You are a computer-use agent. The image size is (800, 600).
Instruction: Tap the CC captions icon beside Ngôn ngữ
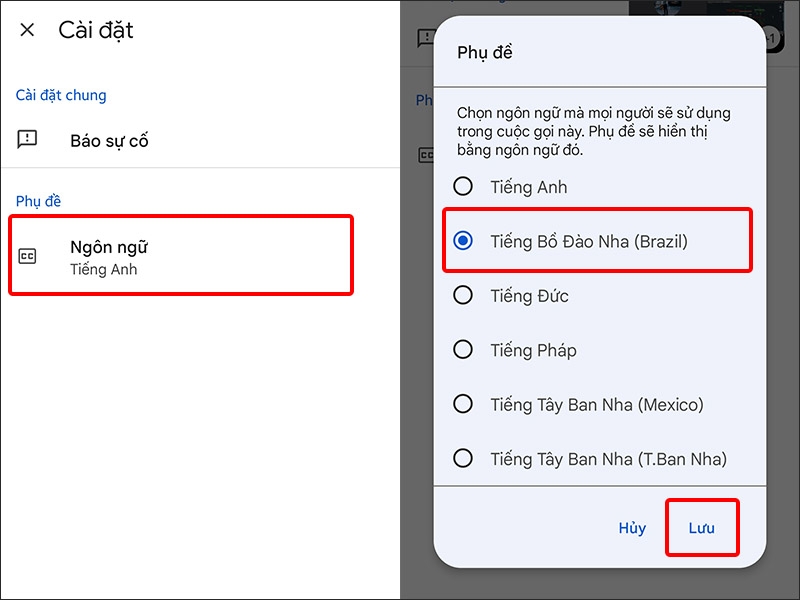click(x=28, y=257)
